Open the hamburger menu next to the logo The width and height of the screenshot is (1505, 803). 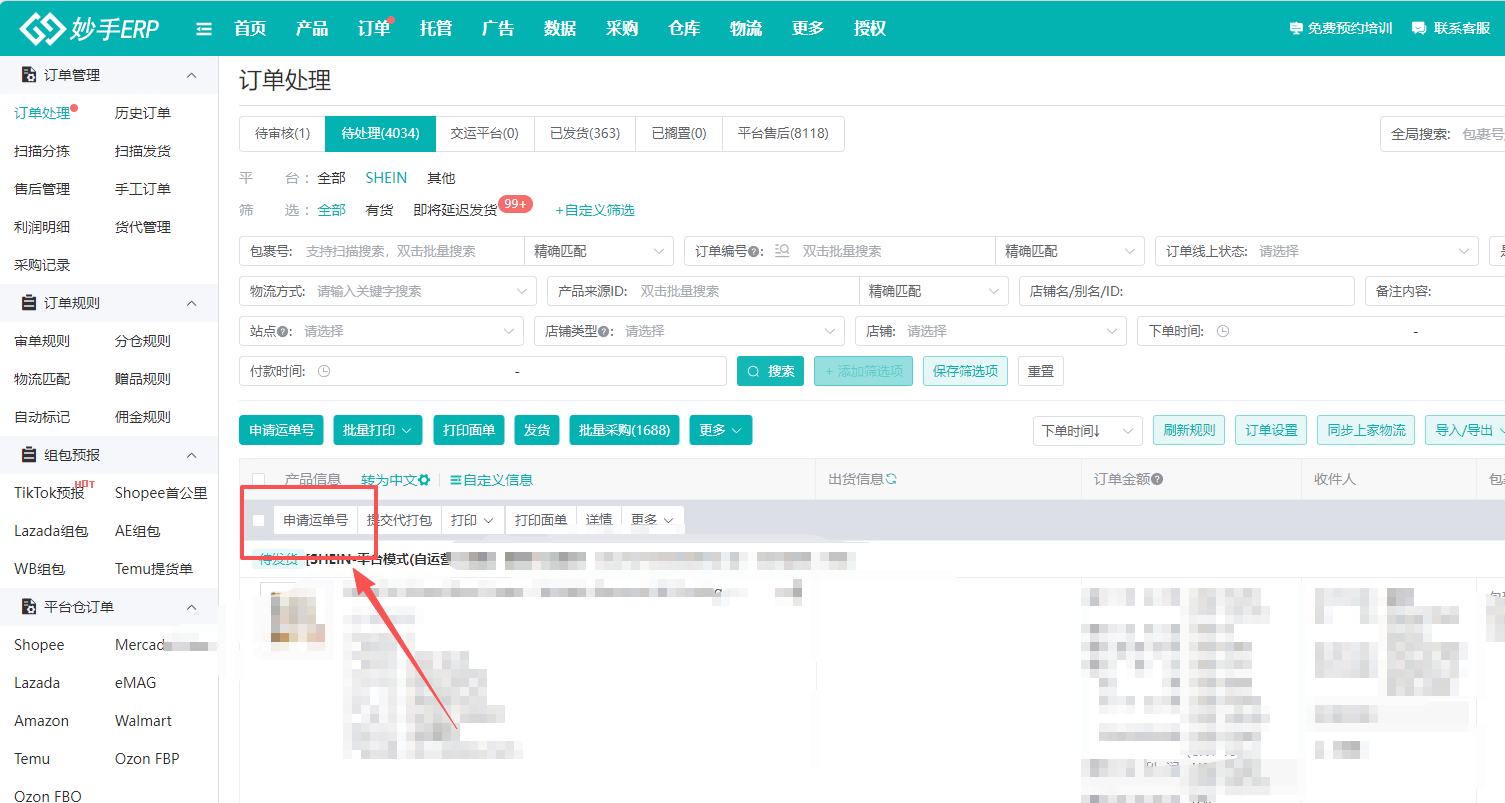coord(203,28)
